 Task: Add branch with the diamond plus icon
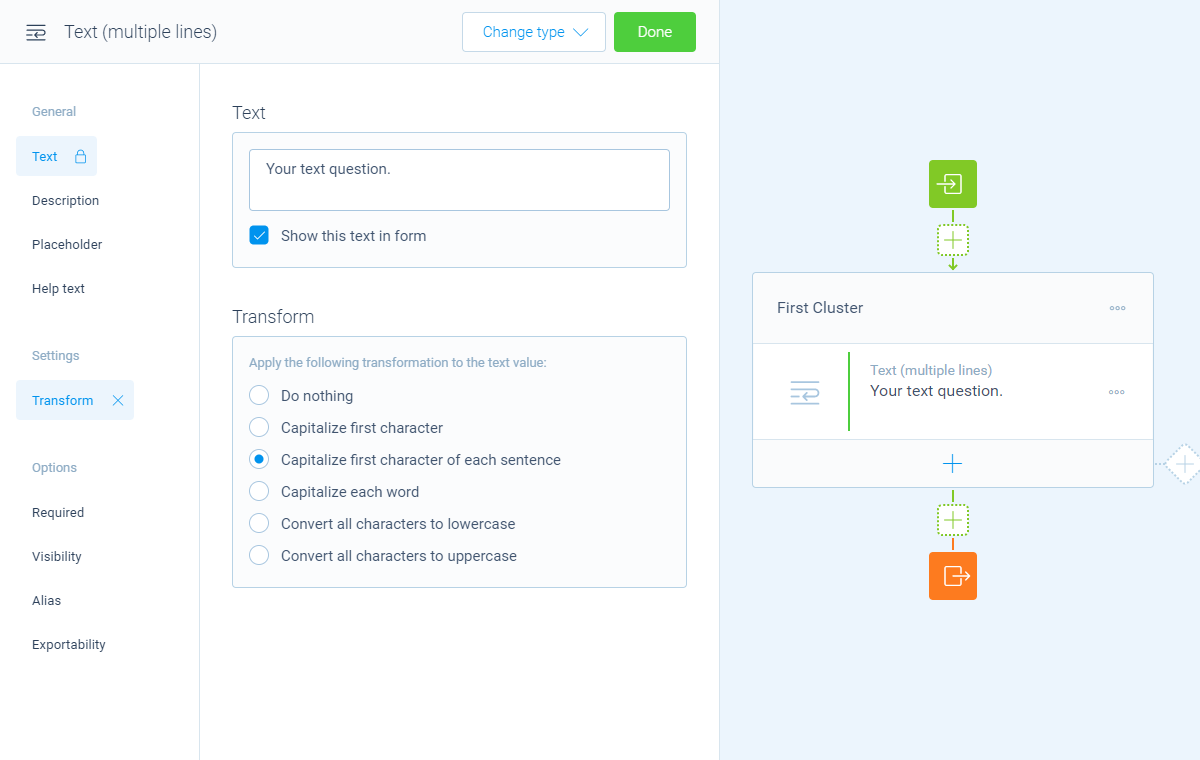coord(1185,464)
